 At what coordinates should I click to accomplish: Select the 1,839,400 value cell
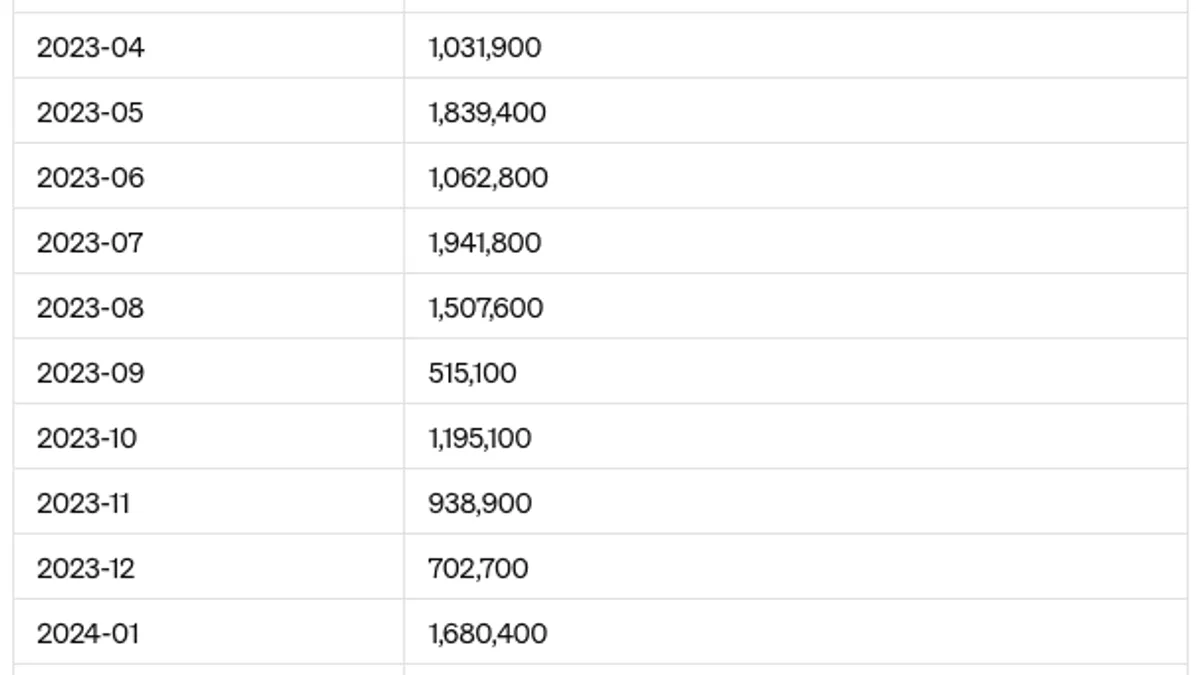(x=487, y=112)
